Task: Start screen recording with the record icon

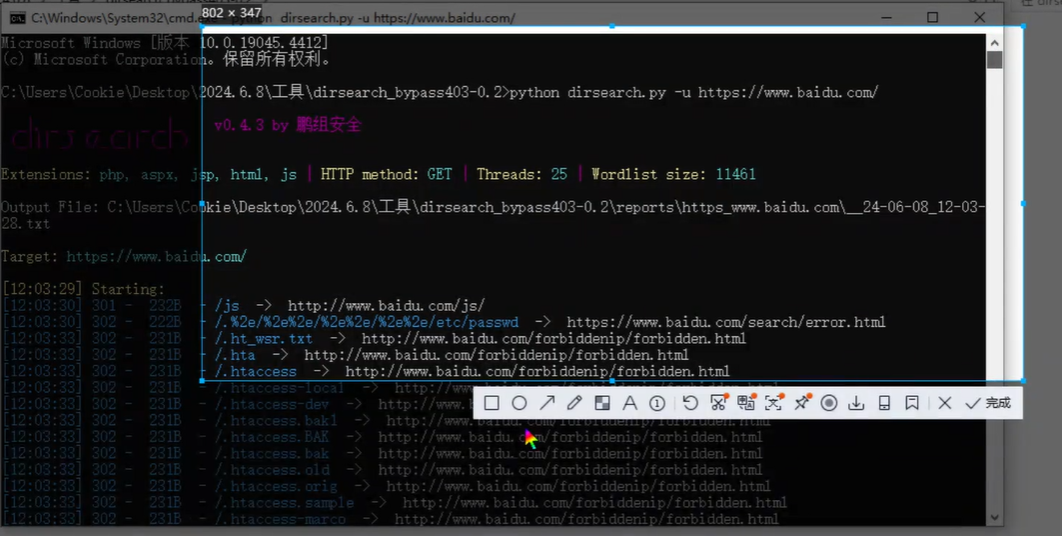Action: (828, 403)
